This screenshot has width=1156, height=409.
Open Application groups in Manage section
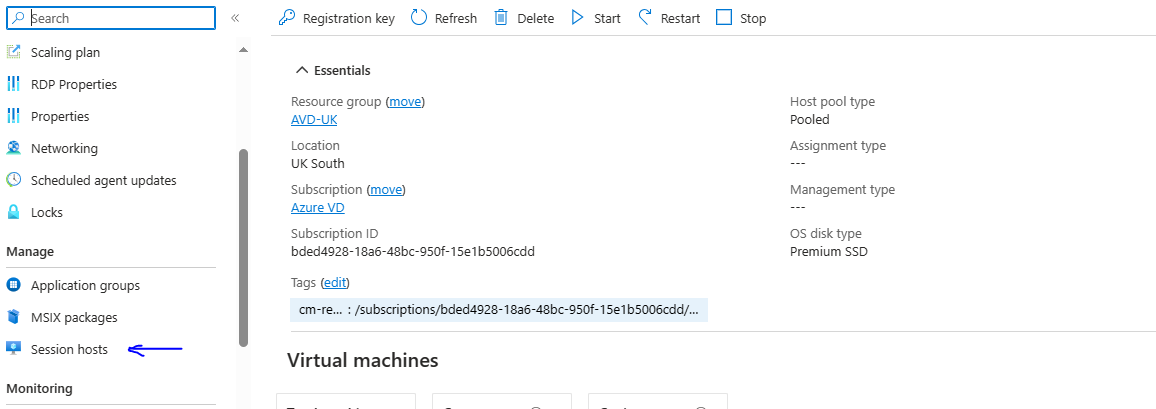85,286
